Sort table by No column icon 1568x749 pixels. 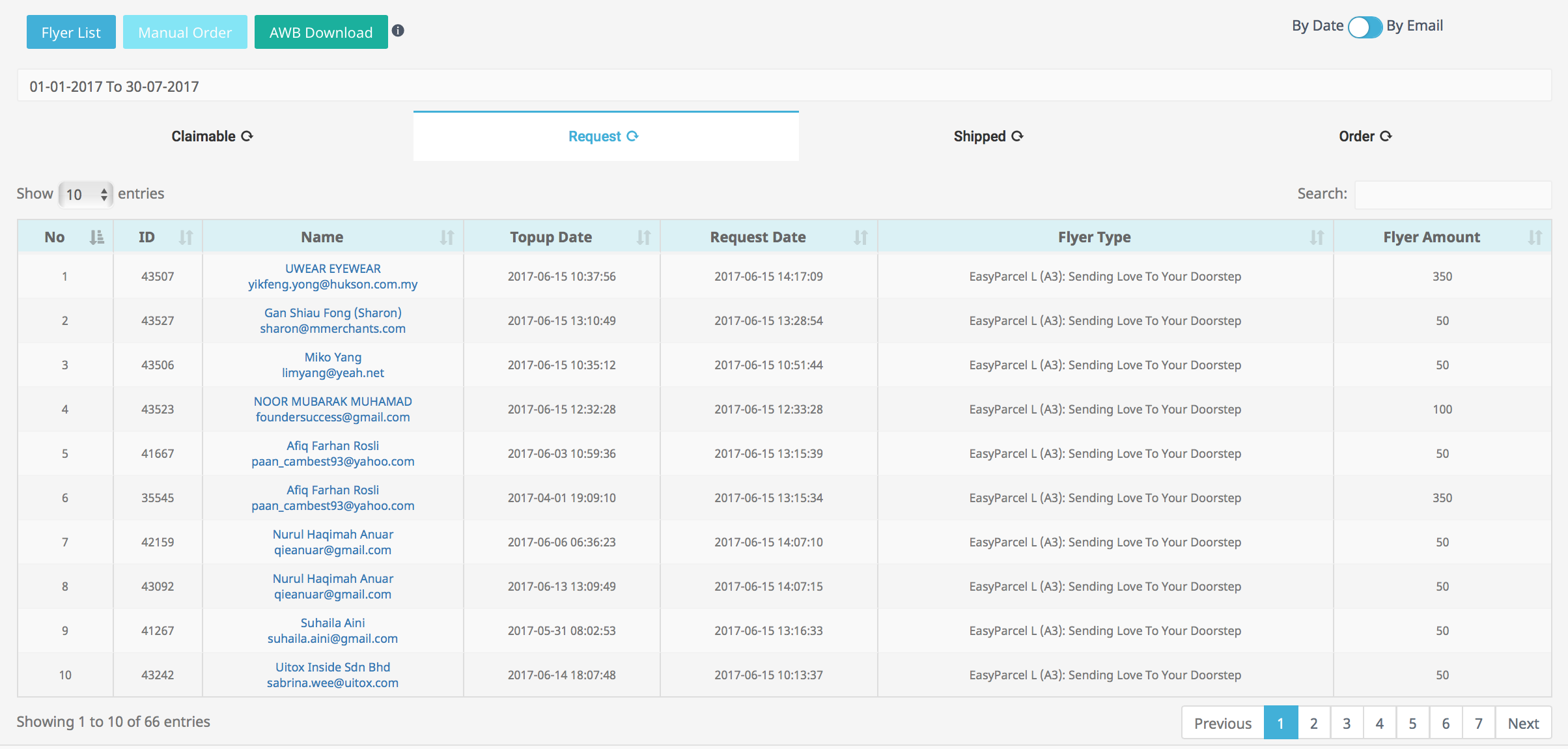[96, 237]
